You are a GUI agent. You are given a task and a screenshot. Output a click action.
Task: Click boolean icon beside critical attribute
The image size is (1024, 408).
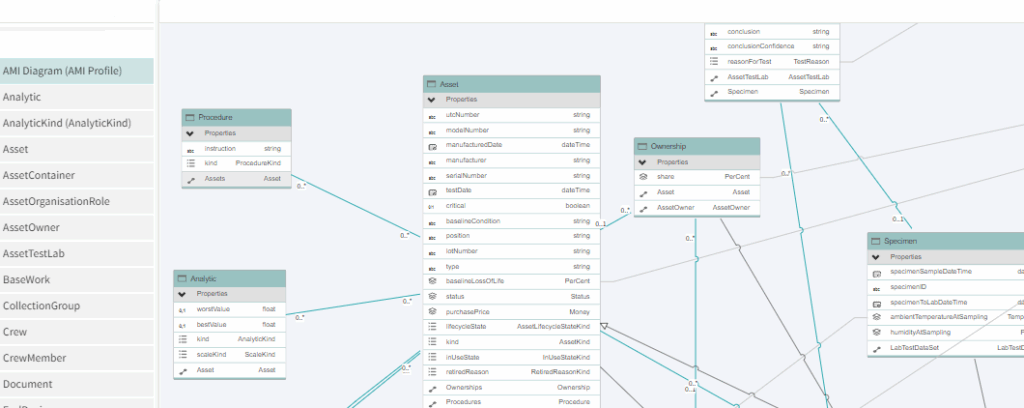pyautogui.click(x=432, y=206)
